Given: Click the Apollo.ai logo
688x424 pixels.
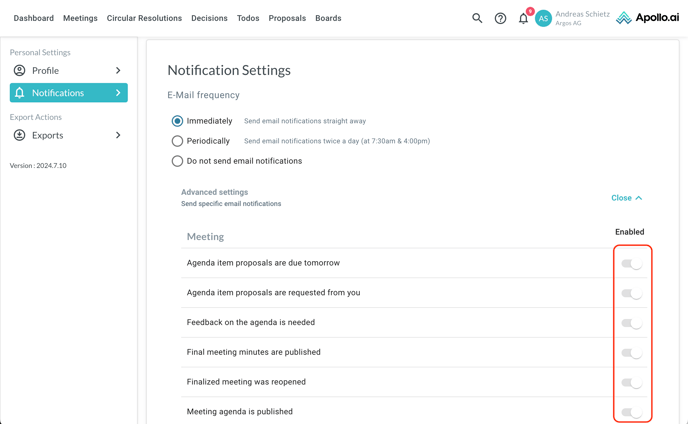Looking at the screenshot, I should pos(649,18).
